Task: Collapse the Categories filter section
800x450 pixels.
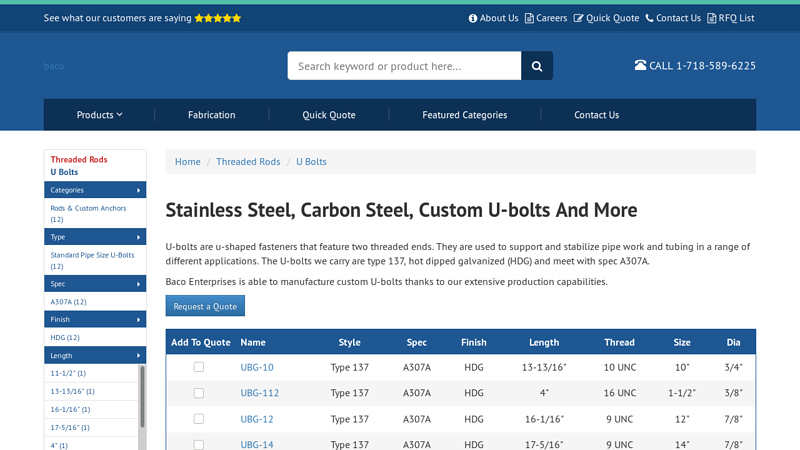Action: click(x=95, y=190)
